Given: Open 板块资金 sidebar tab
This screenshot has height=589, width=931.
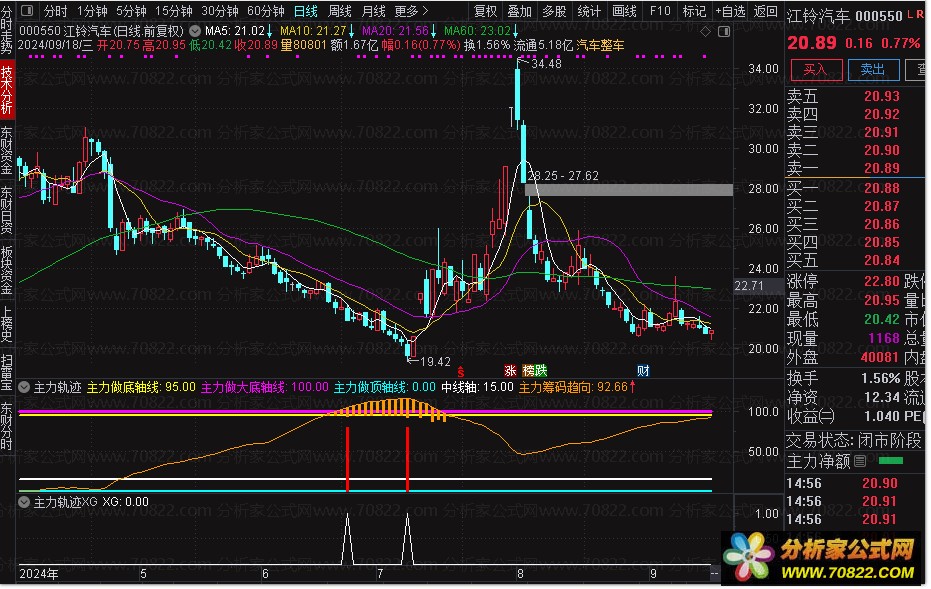Looking at the screenshot, I should tap(7, 270).
